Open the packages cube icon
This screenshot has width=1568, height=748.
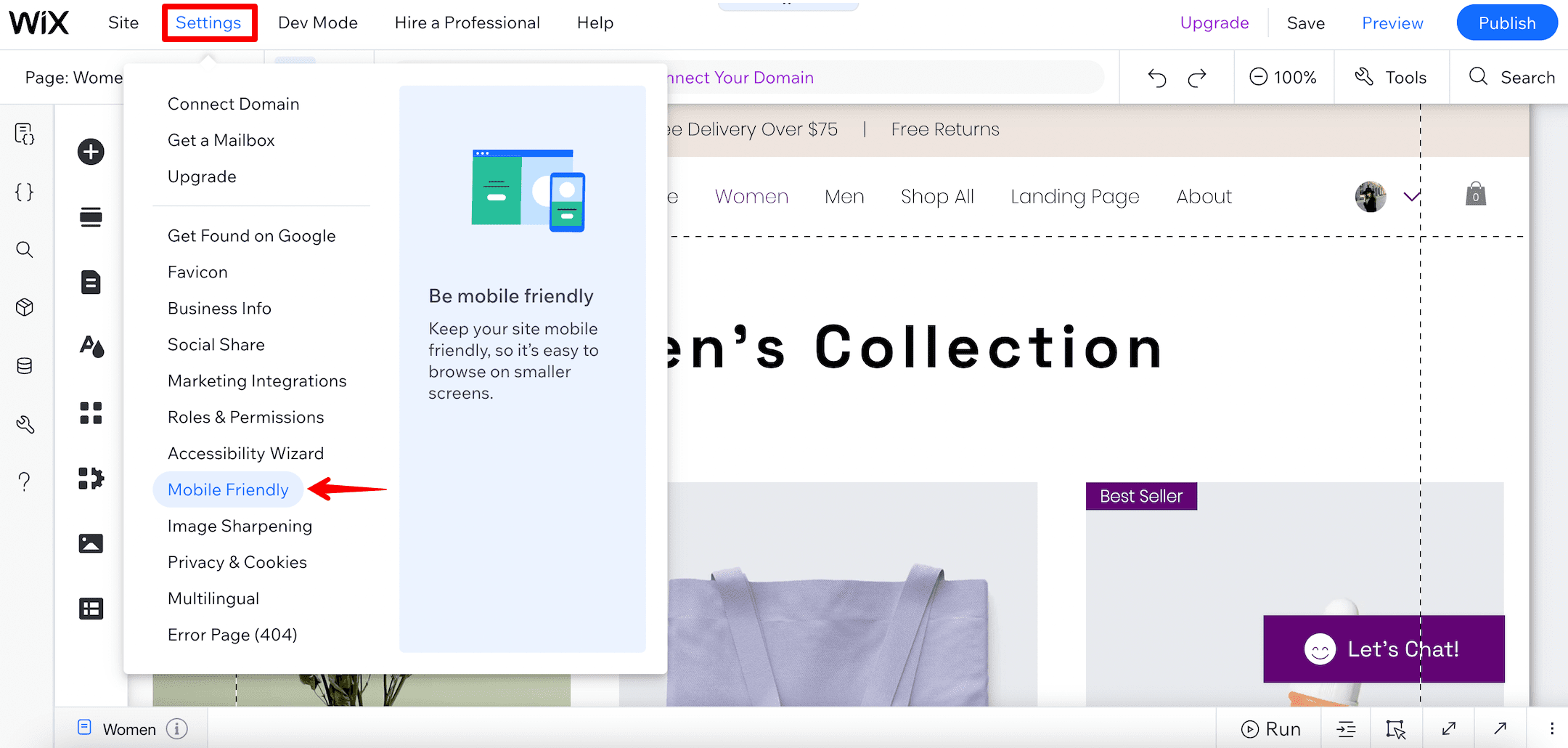tap(25, 308)
